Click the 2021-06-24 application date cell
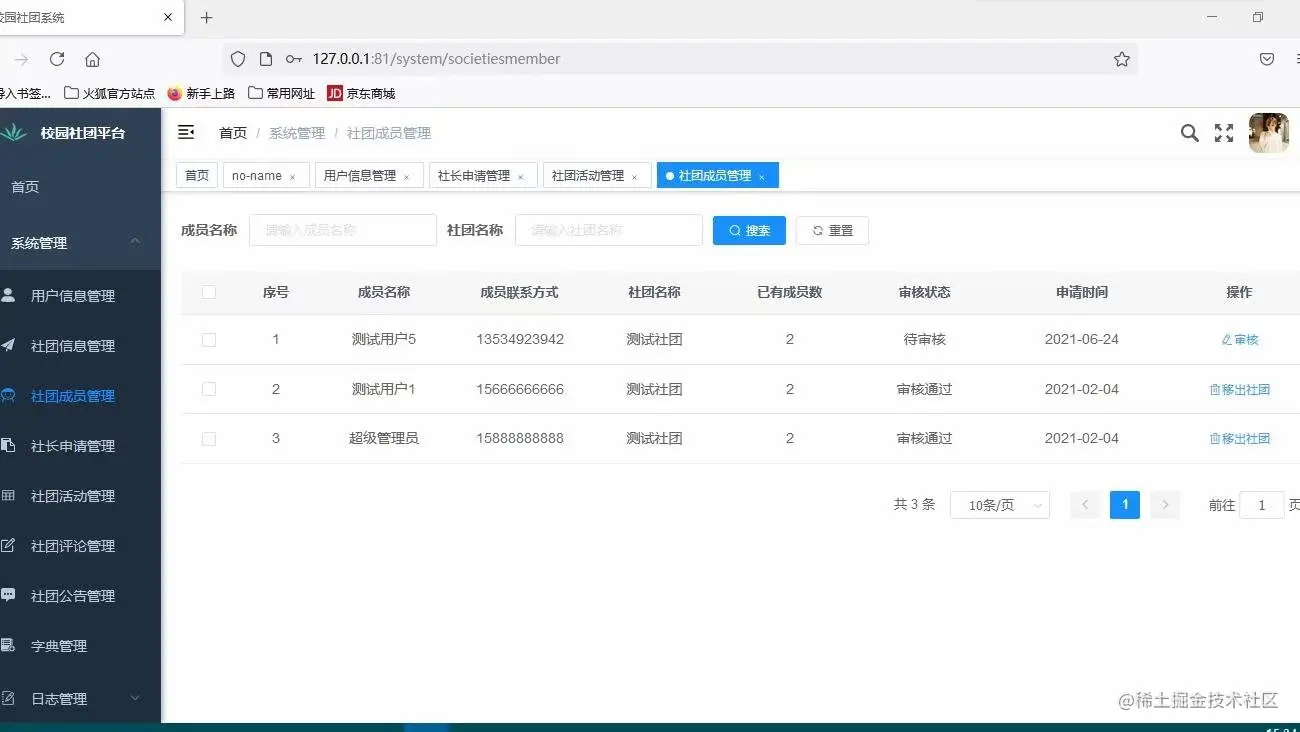The height and width of the screenshot is (732, 1300). [1082, 339]
